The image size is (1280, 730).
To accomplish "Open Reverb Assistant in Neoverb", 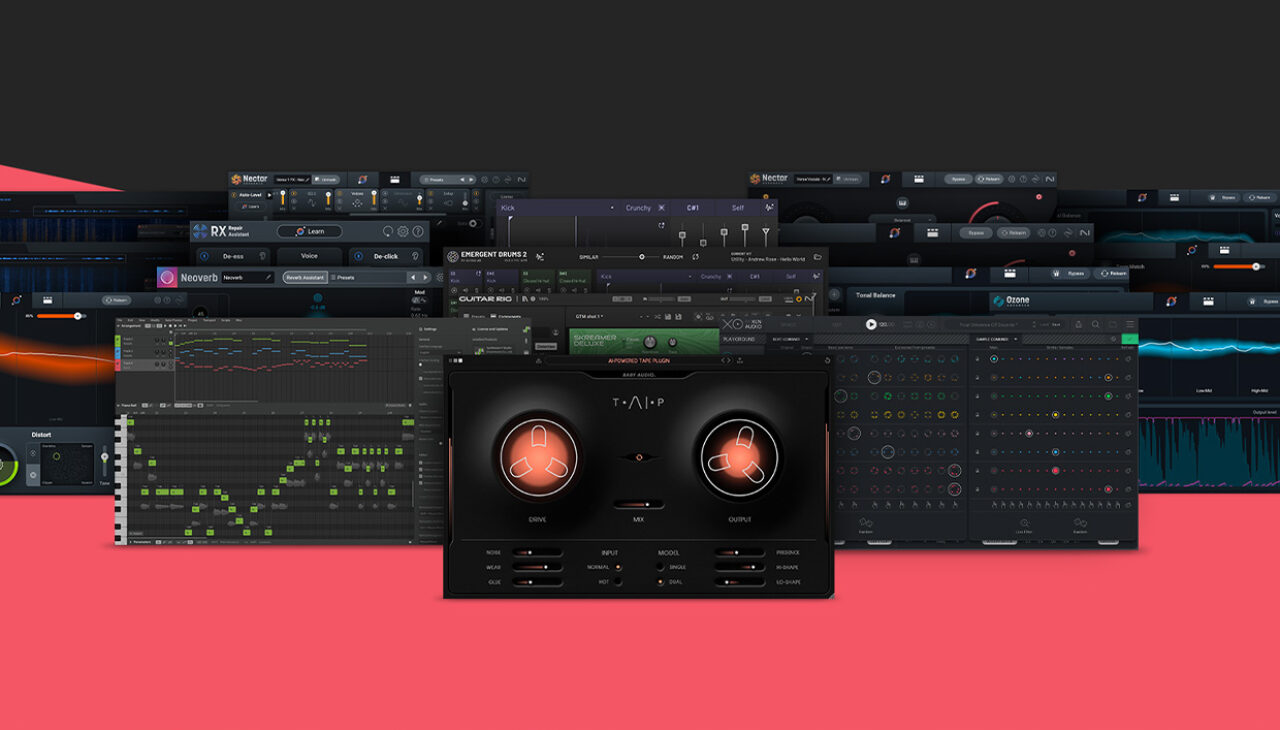I will tap(305, 277).
